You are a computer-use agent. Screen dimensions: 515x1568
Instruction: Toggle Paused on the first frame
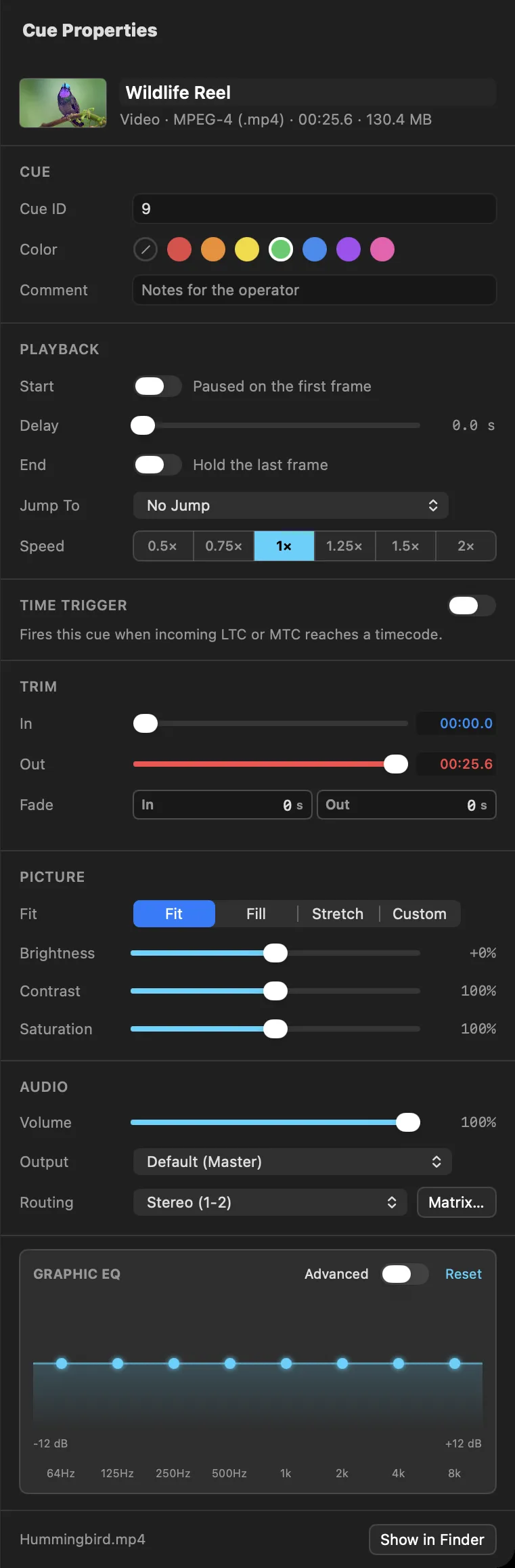coord(158,386)
